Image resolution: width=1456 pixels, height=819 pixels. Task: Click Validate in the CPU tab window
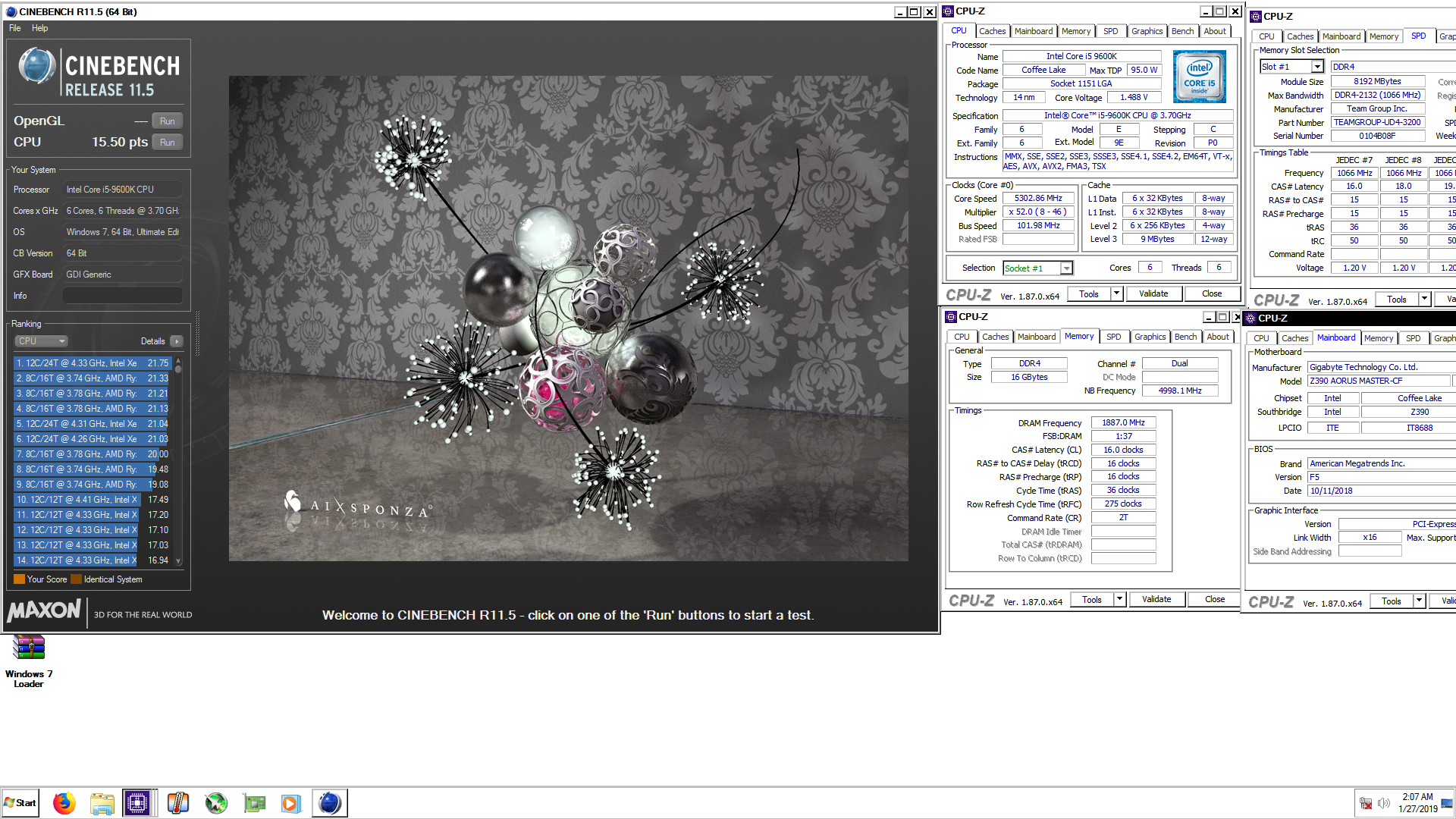1153,294
